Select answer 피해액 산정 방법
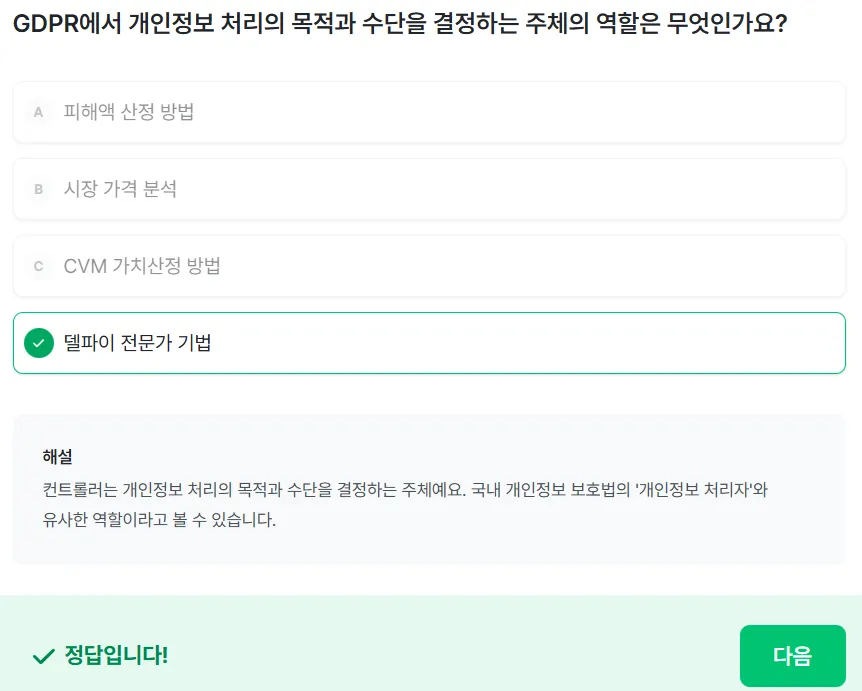Viewport: 862px width, 691px height. (x=430, y=113)
